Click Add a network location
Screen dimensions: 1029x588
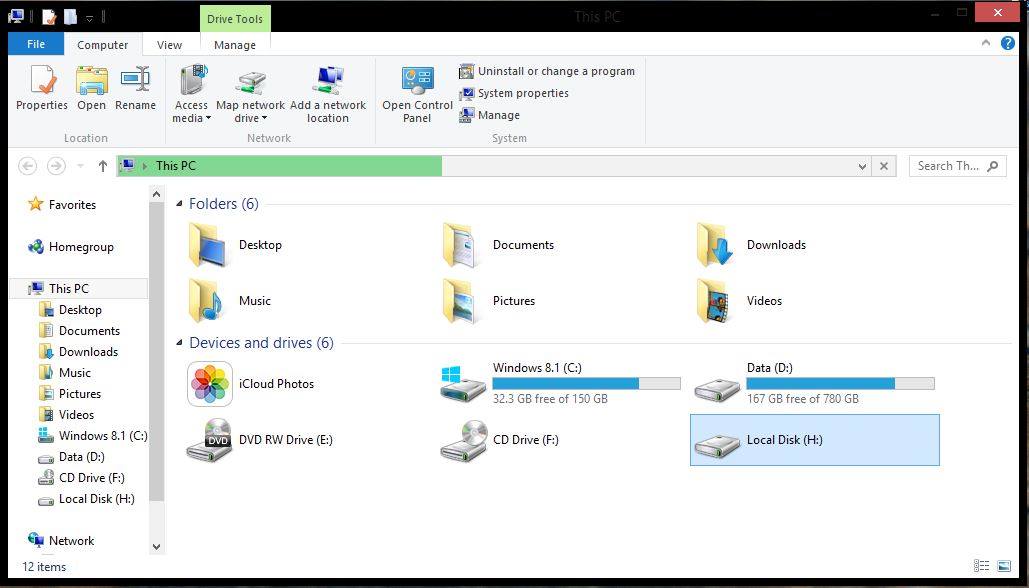[327, 94]
